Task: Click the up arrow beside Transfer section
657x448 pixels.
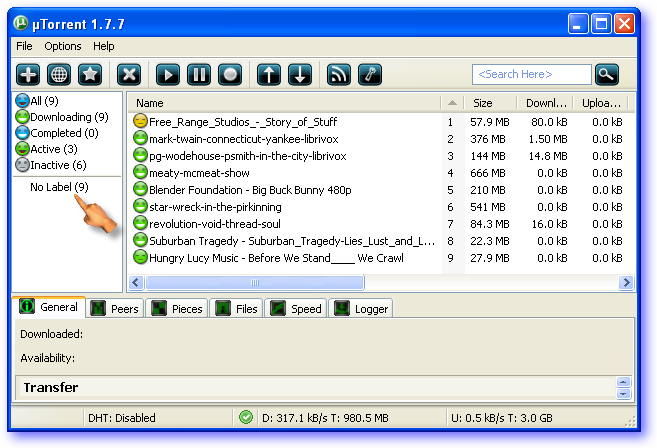Action: (x=623, y=382)
